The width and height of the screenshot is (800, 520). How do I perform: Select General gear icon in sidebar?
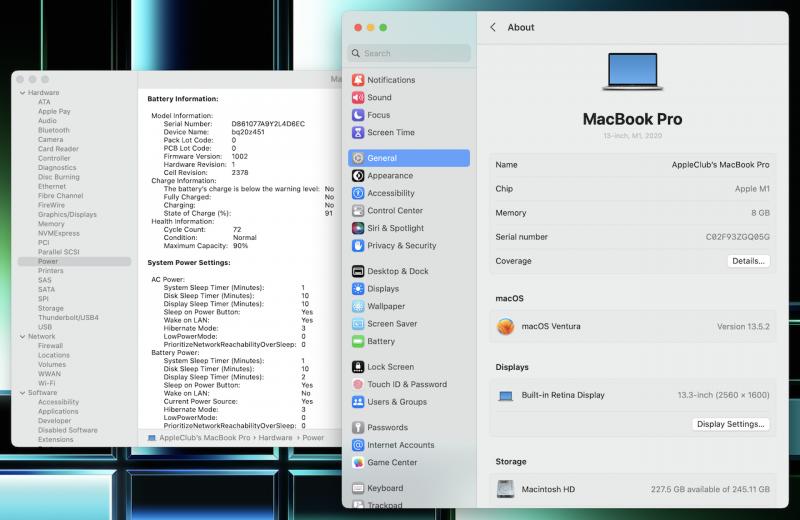click(x=358, y=158)
